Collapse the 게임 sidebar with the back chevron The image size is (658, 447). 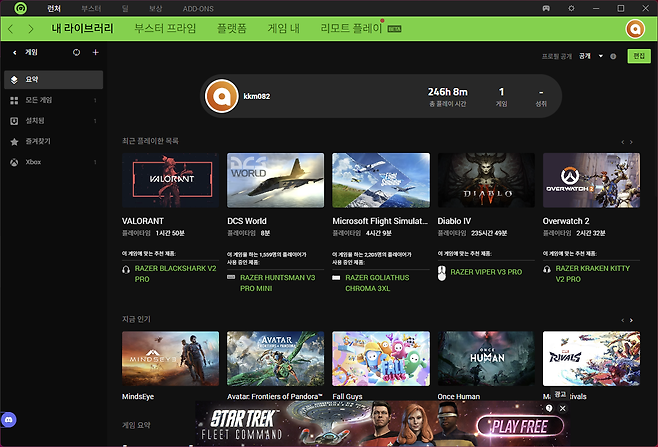click(x=14, y=52)
